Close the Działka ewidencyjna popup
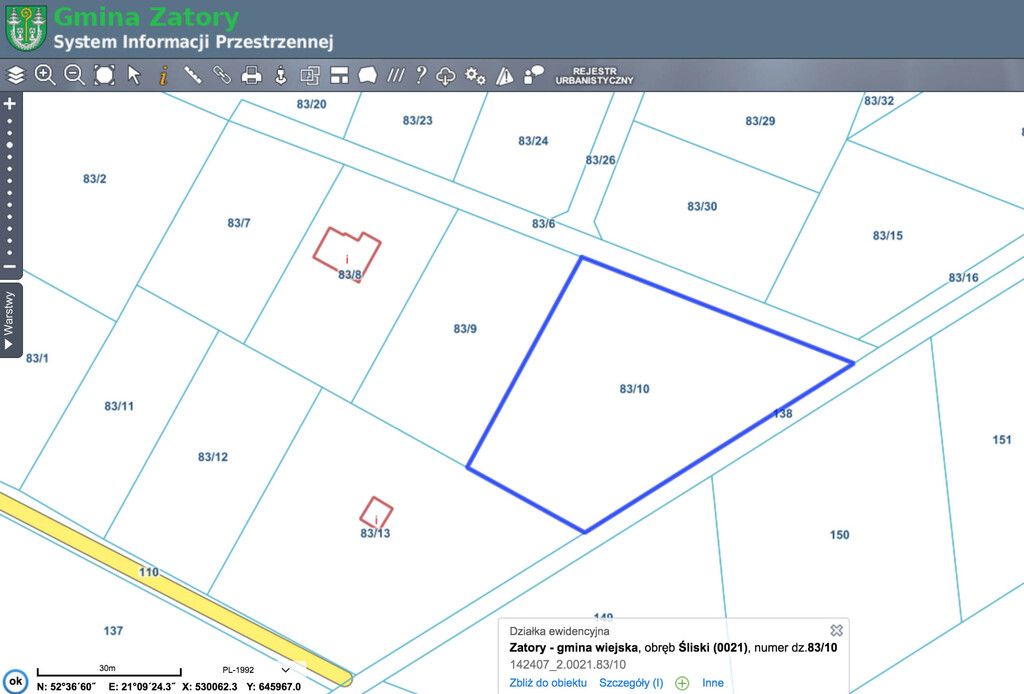Screen dimensions: 1024x694 click(837, 630)
